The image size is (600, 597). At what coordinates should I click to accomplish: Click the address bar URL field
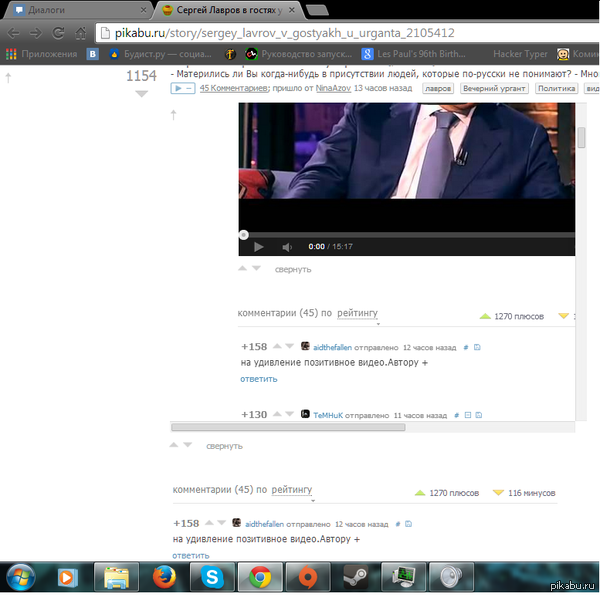point(300,32)
